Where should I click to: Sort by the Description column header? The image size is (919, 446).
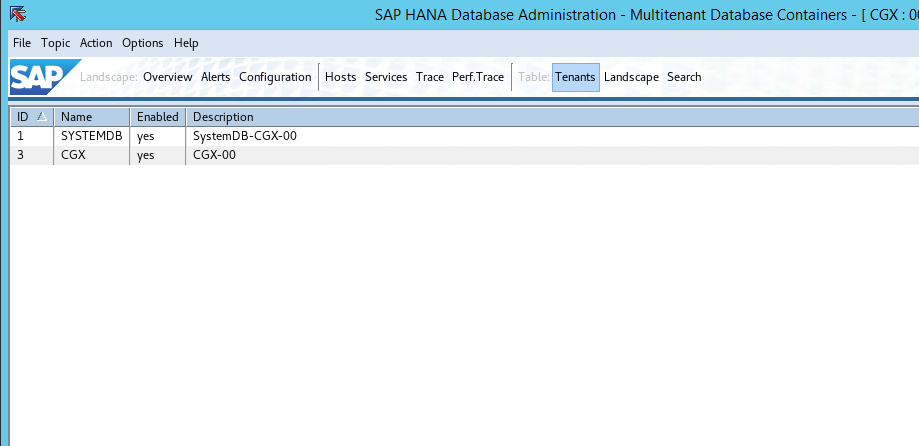coord(553,117)
